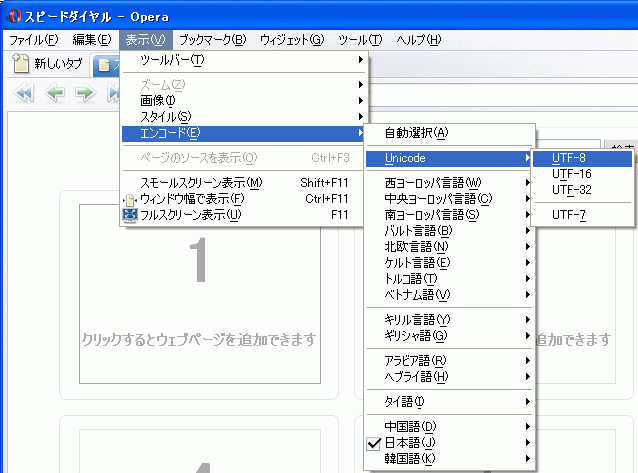Choose UTF-8 encoding
638x473 pixels.
click(582, 158)
